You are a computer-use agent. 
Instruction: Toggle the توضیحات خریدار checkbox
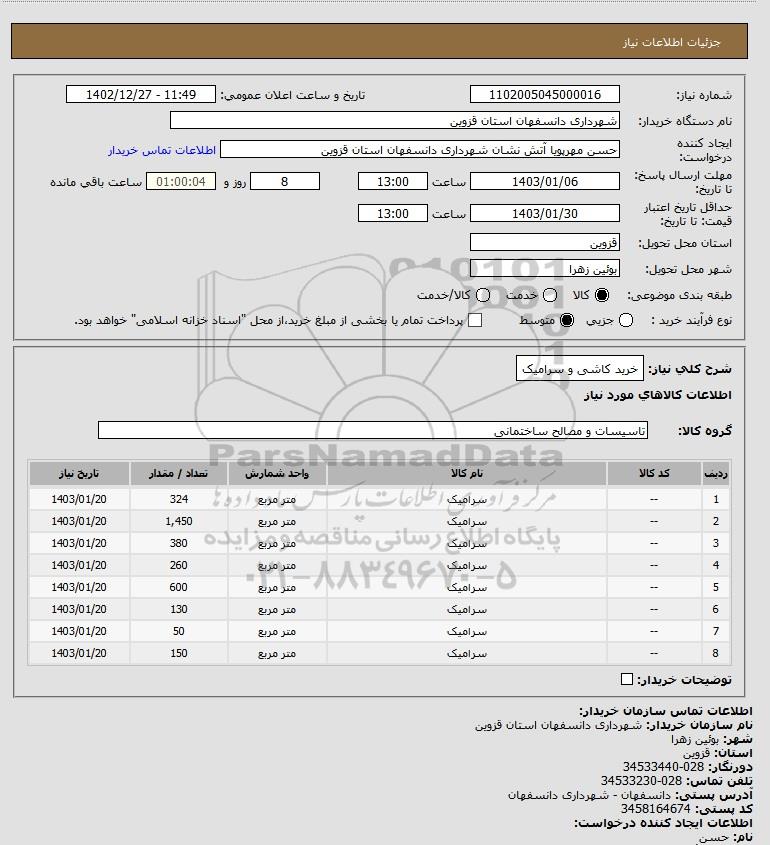pyautogui.click(x=627, y=679)
